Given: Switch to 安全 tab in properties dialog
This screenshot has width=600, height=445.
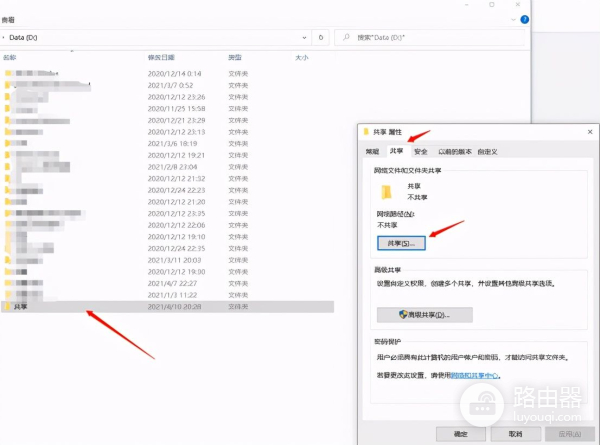Looking at the screenshot, I should pos(421,152).
